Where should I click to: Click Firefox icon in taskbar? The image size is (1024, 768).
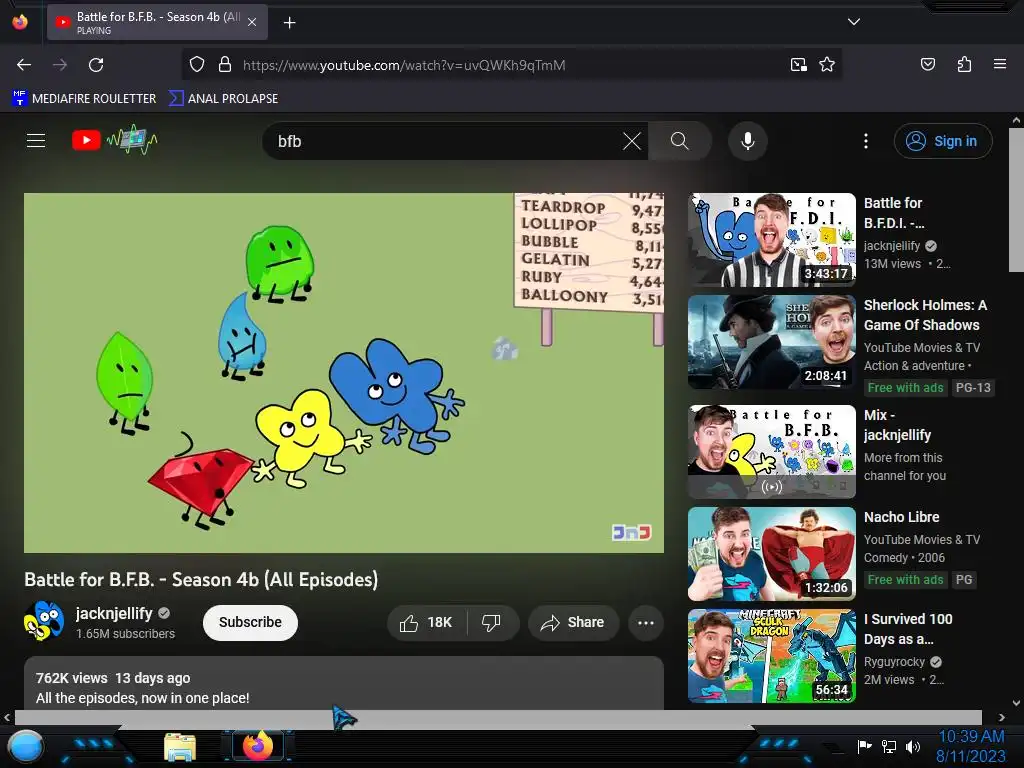click(x=257, y=746)
